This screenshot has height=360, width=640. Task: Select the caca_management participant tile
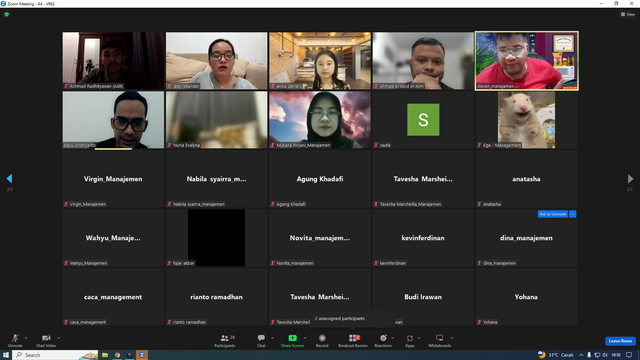click(113, 297)
